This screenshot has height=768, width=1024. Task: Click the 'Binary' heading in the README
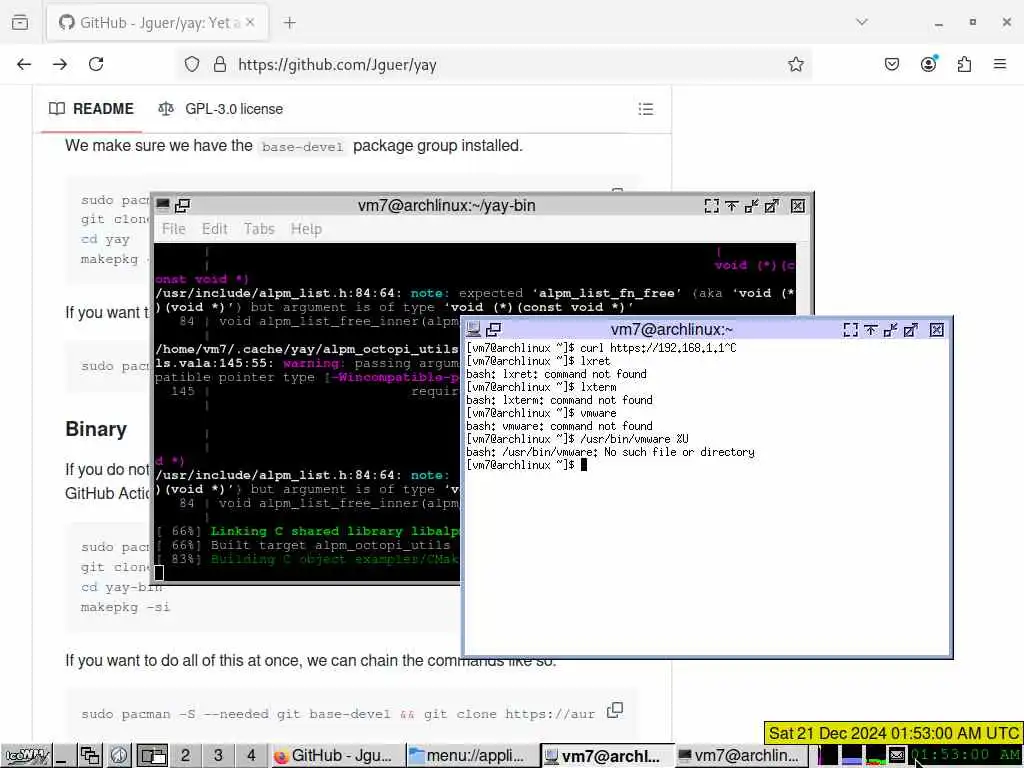pyautogui.click(x=96, y=429)
